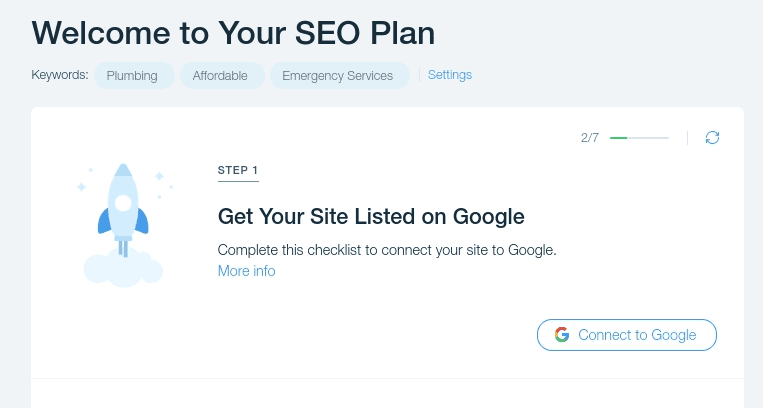Click the refresh SEO plan icon
Viewport: 763px width, 408px height.
(712, 137)
